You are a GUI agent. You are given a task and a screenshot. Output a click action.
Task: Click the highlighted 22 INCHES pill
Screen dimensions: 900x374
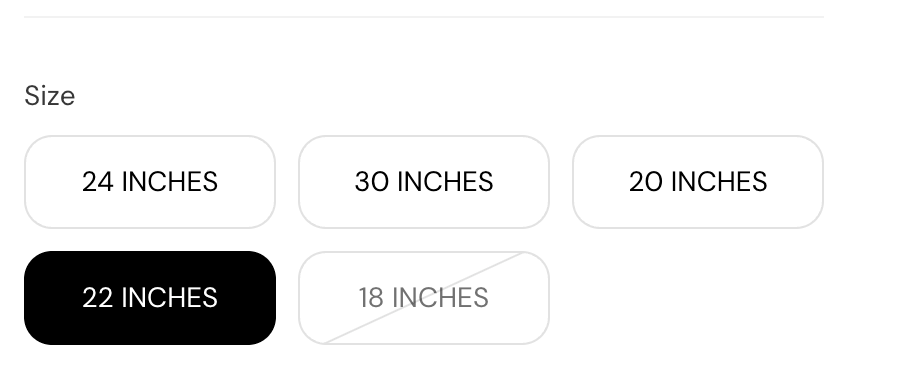tap(150, 298)
